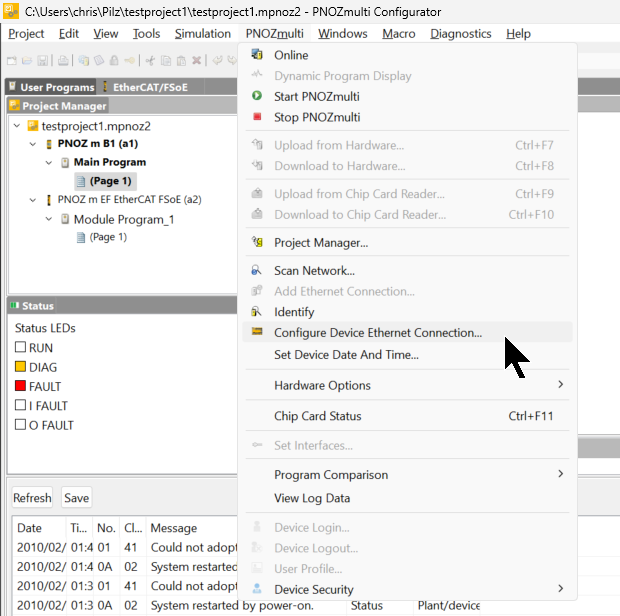The width and height of the screenshot is (620, 616).
Task: Click the Save floppy disk toolbar icon
Action: 42,60
